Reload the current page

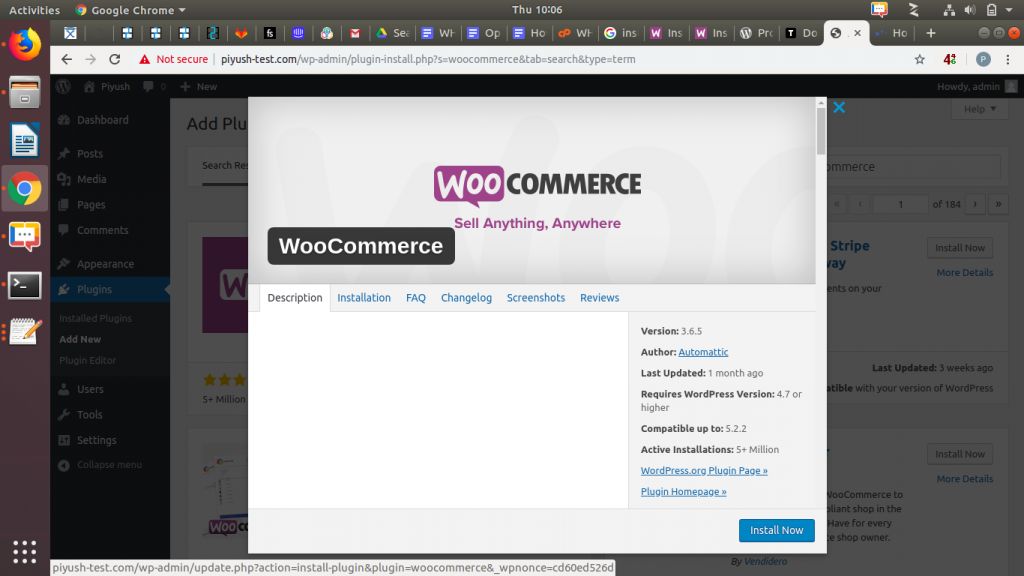coord(115,59)
